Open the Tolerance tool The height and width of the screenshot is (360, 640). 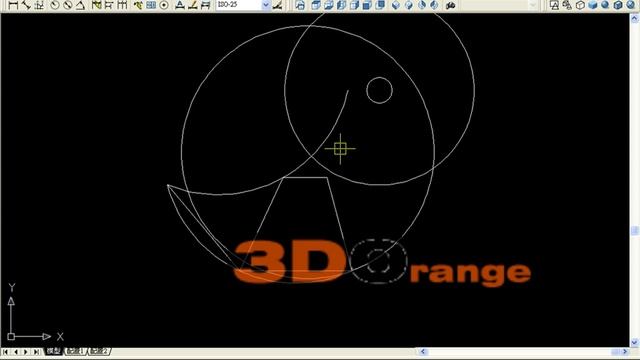tap(151, 5)
